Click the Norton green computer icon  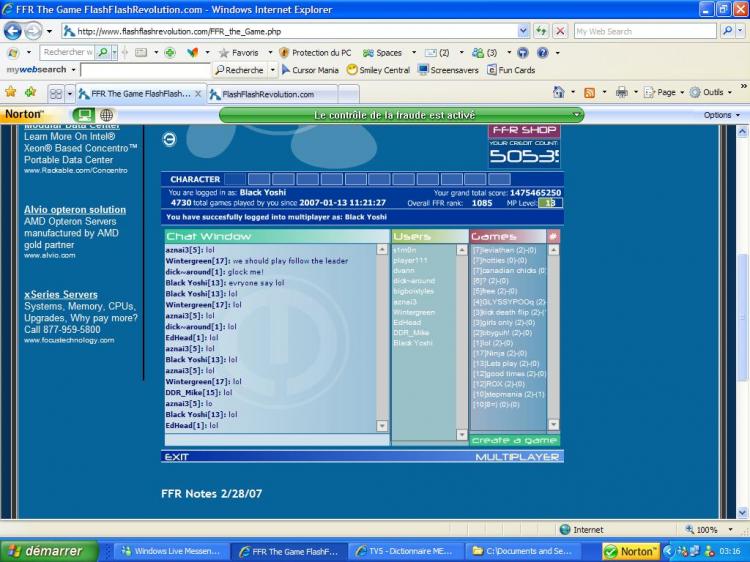[85, 115]
